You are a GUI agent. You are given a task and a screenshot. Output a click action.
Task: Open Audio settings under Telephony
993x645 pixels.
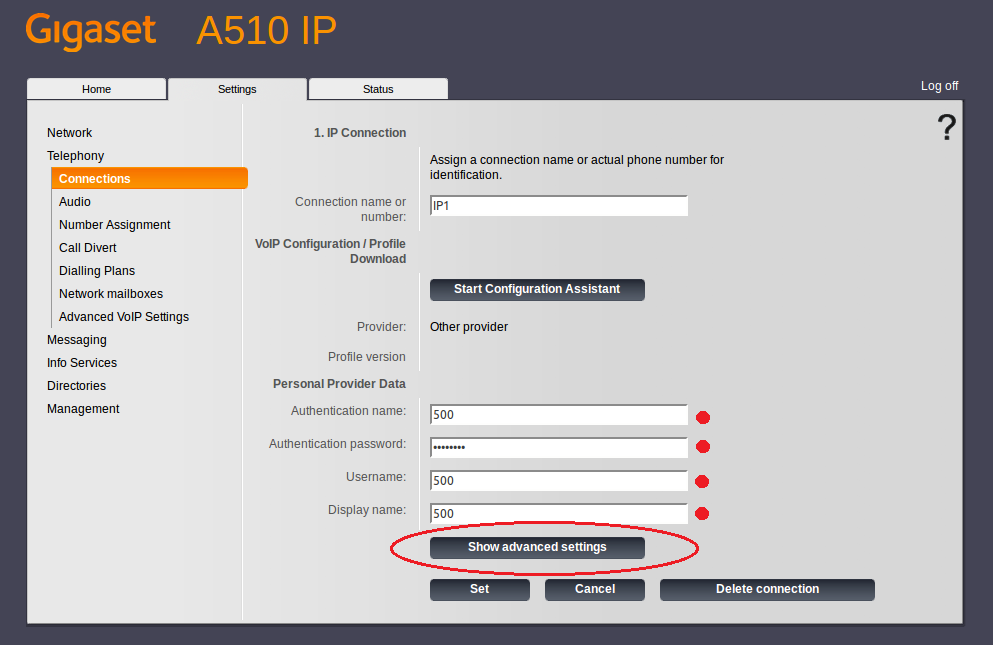[75, 202]
